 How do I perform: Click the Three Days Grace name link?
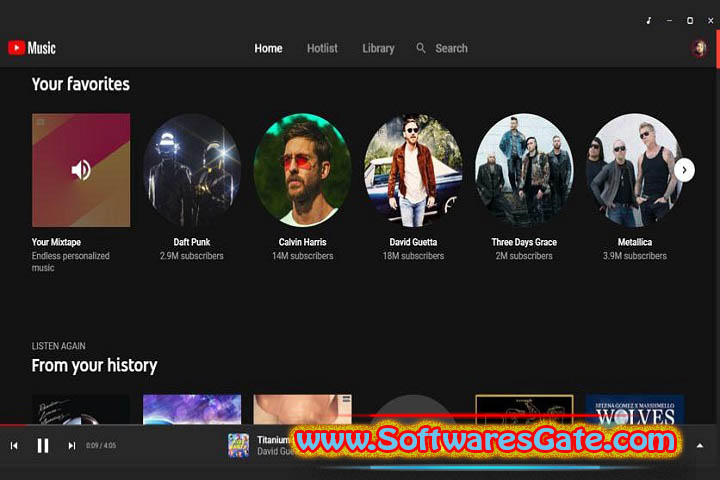(x=524, y=242)
